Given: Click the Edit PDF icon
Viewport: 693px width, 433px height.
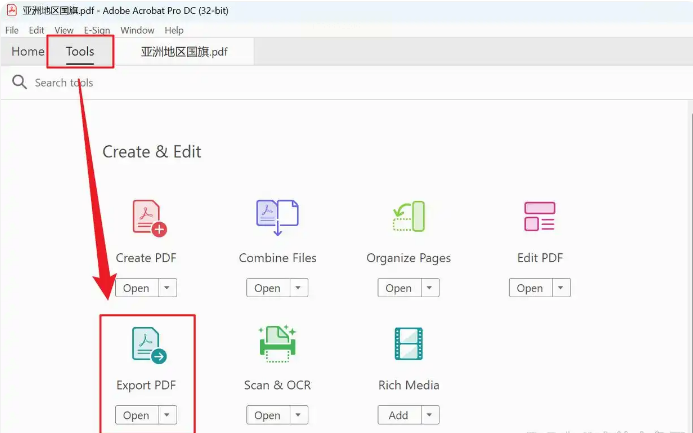Looking at the screenshot, I should pyautogui.click(x=540, y=217).
